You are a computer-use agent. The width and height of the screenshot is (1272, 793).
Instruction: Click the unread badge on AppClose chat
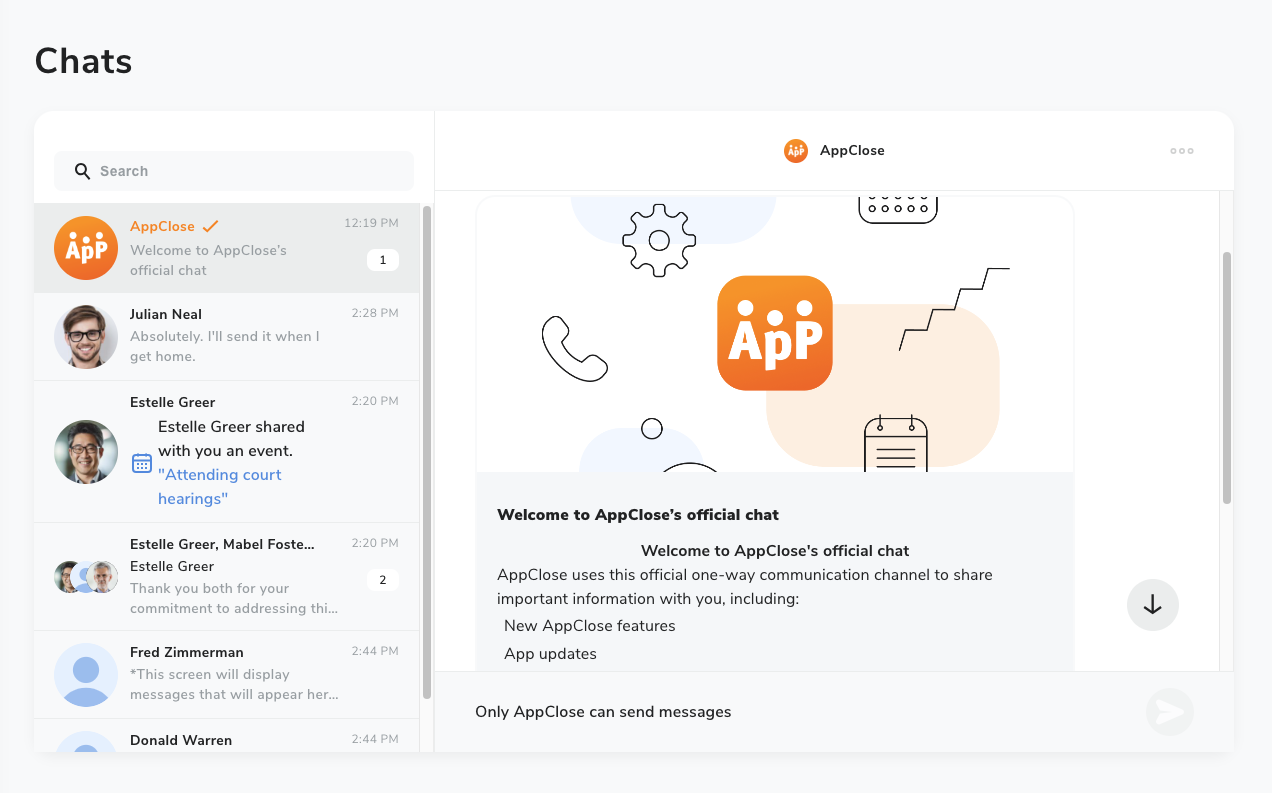point(382,260)
